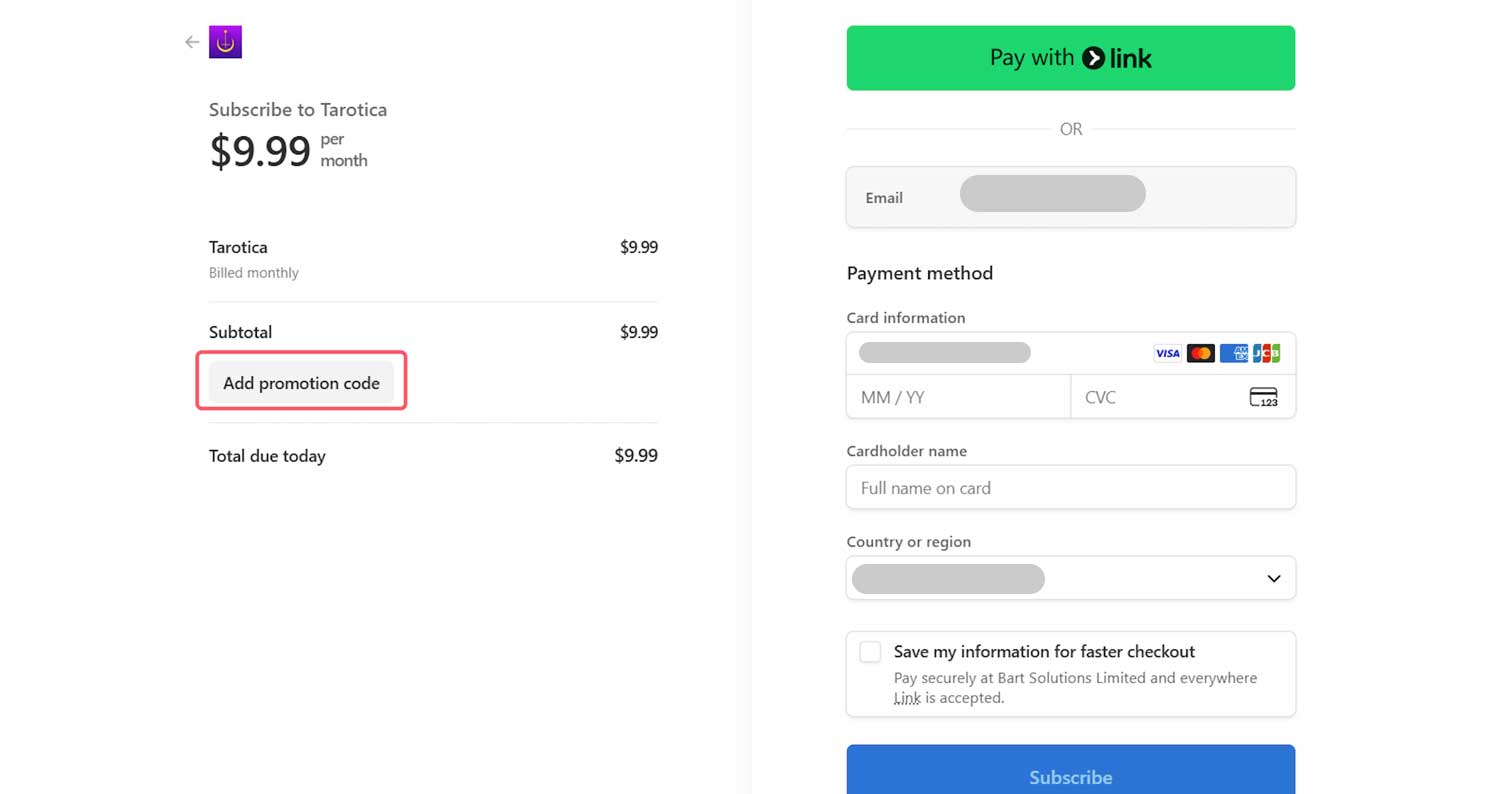Click the Full name on card field
1485x794 pixels.
(x=1070, y=488)
